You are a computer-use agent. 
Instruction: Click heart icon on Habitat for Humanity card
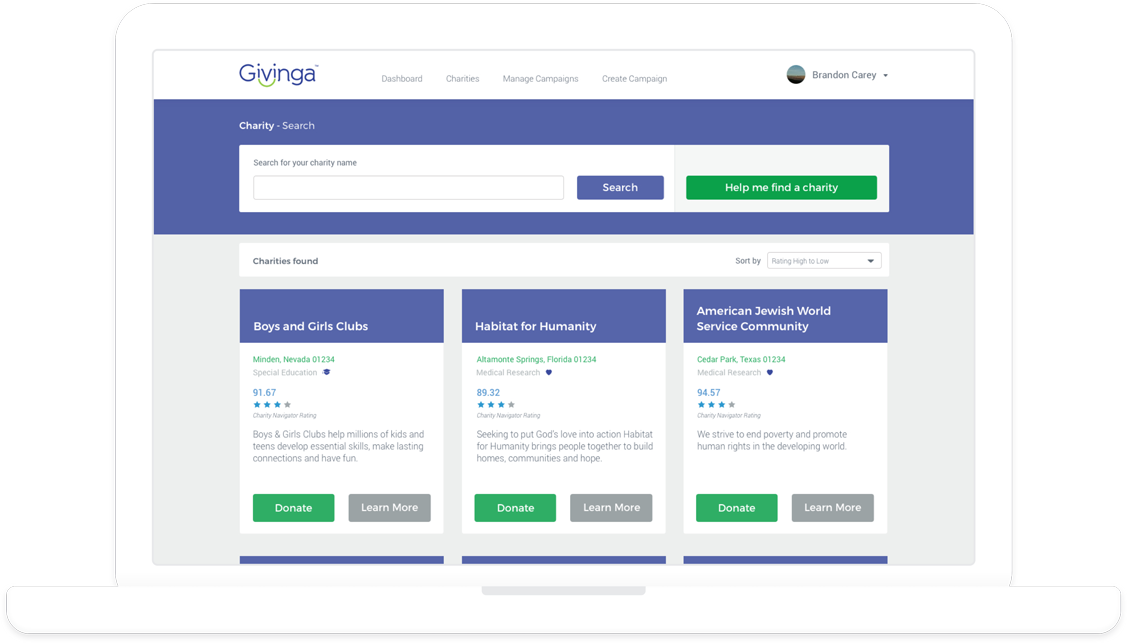tap(548, 372)
